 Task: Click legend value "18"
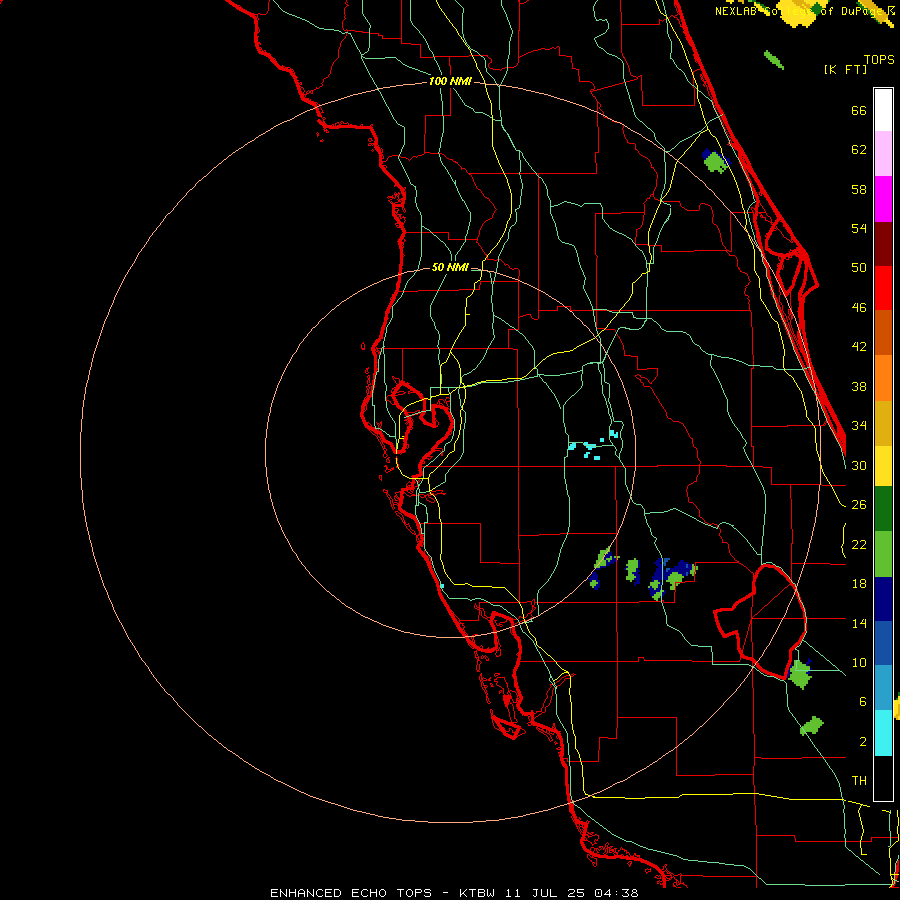tap(859, 584)
